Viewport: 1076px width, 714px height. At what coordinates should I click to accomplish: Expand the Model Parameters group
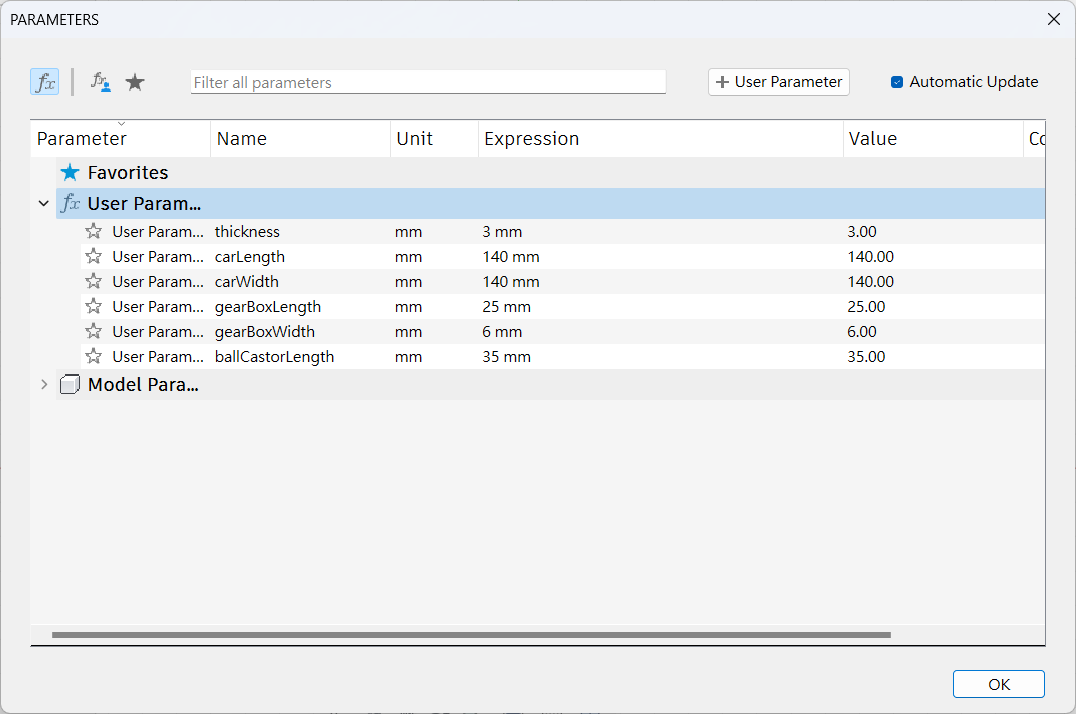point(43,385)
